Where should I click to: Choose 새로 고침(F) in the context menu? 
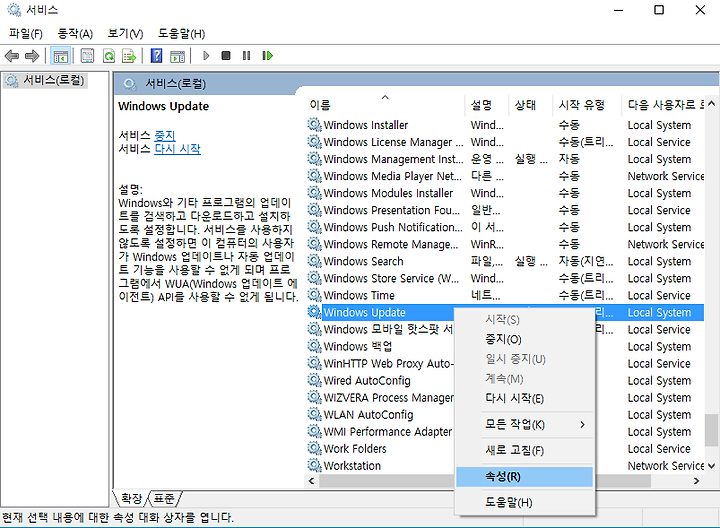coord(524,450)
